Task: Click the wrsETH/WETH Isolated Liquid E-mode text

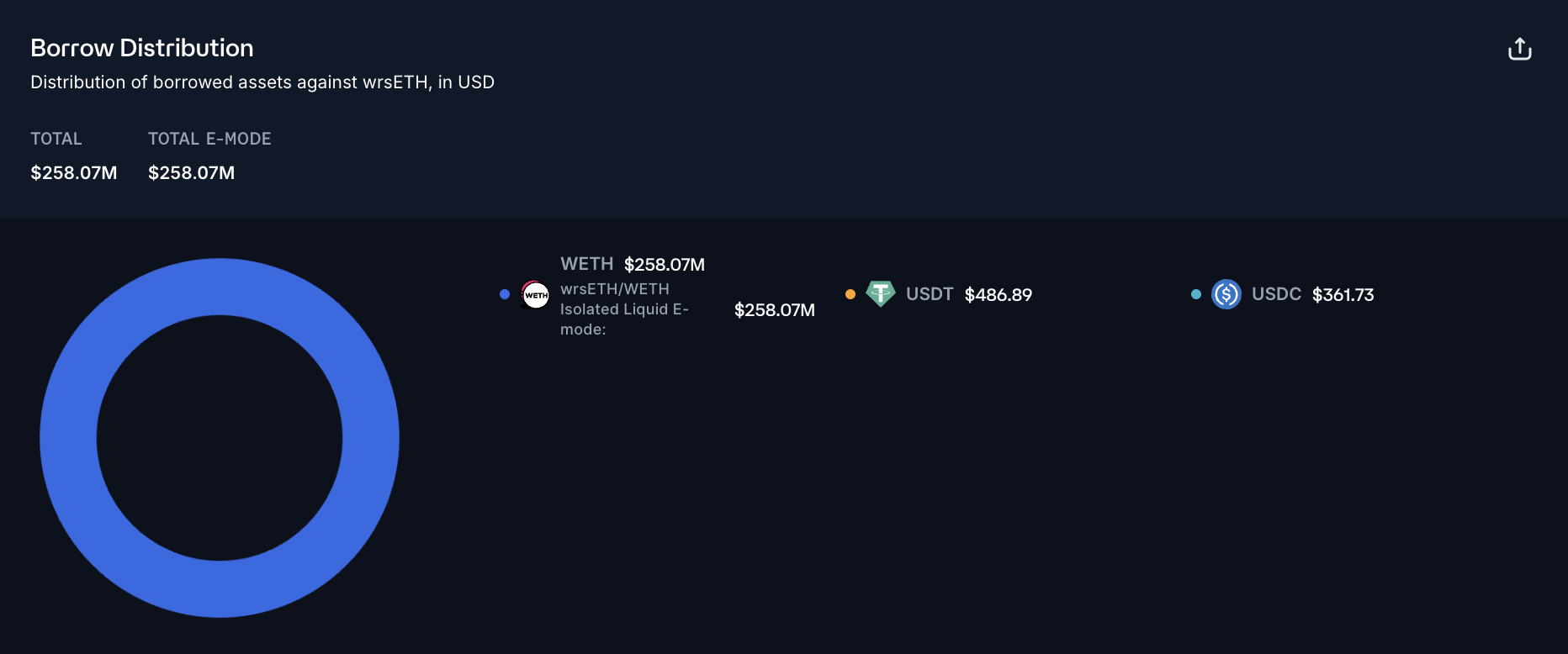Action: [x=623, y=309]
